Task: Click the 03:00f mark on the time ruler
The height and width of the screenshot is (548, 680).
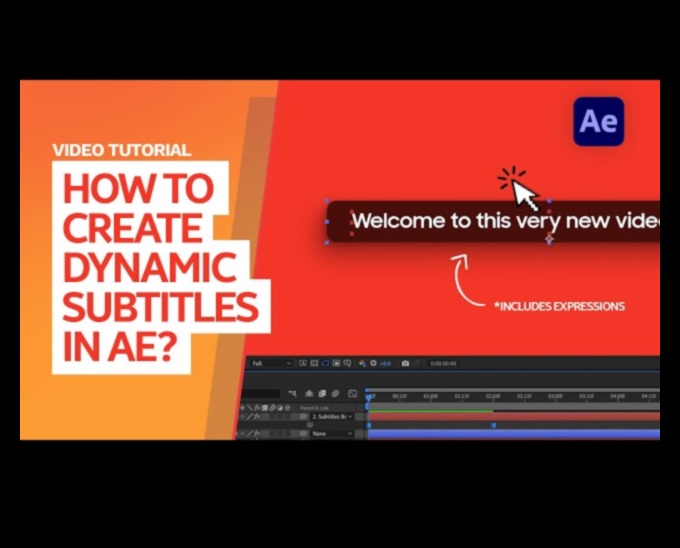Action: (x=555, y=396)
